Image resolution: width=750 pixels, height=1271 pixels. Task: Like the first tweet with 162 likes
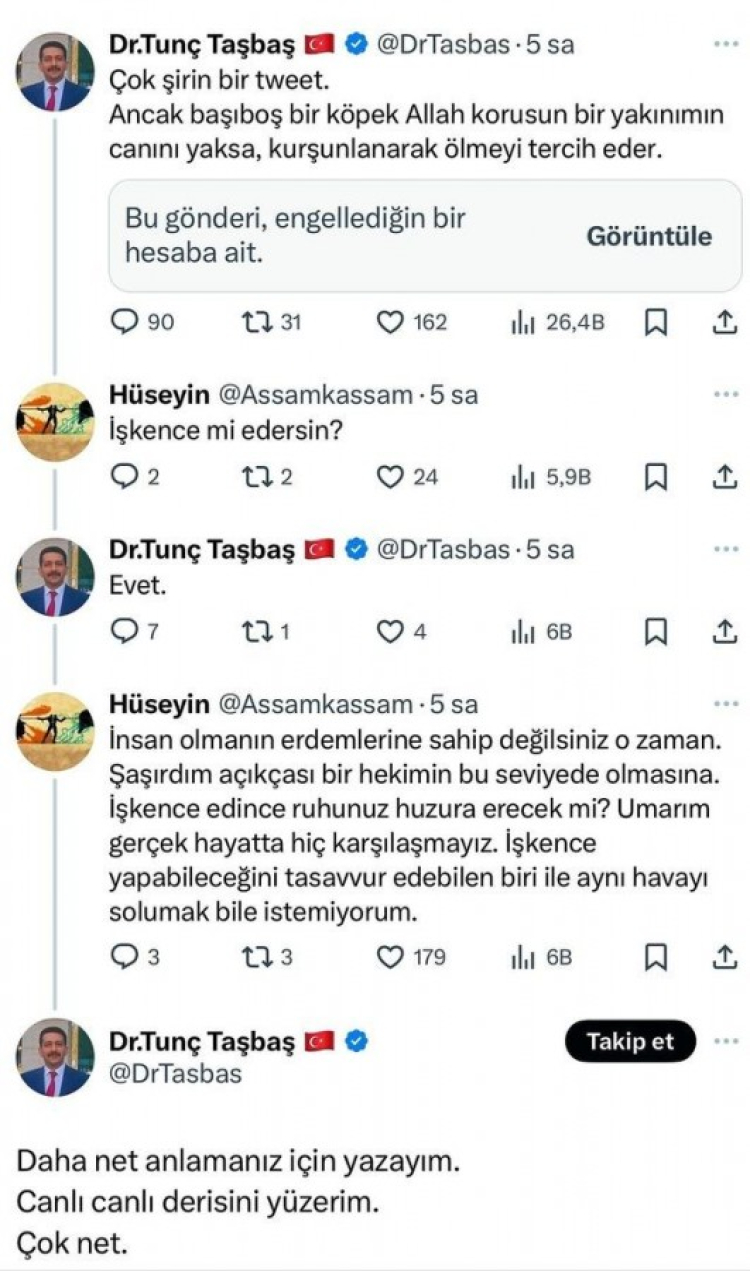(x=390, y=322)
